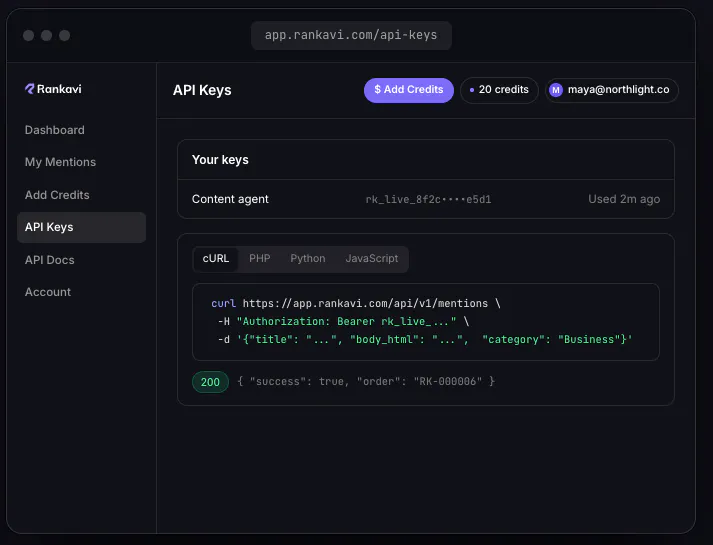Click the app.rankavi.com/api-keys address bar
Screen dimensions: 713x545
351,35
